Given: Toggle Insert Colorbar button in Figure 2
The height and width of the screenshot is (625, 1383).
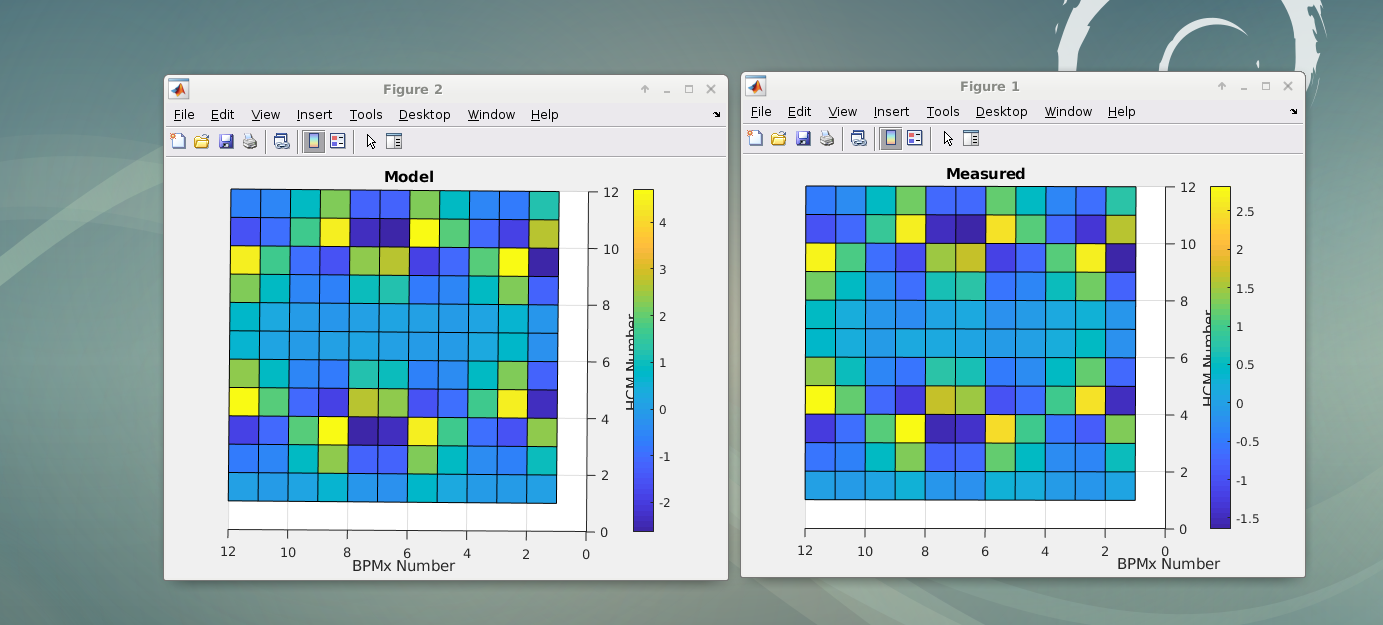Looking at the screenshot, I should pyautogui.click(x=314, y=142).
